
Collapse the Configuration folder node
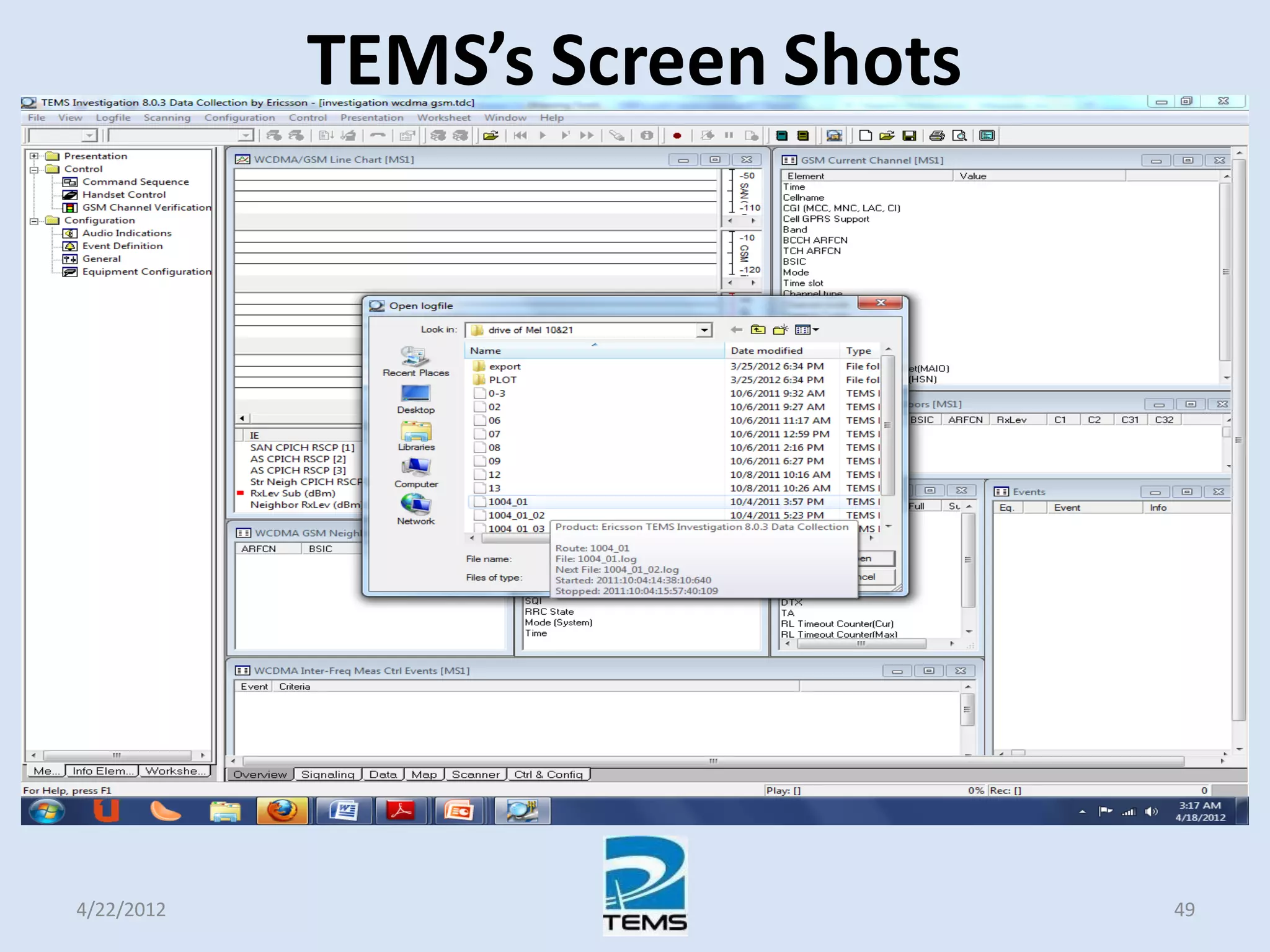pos(34,221)
